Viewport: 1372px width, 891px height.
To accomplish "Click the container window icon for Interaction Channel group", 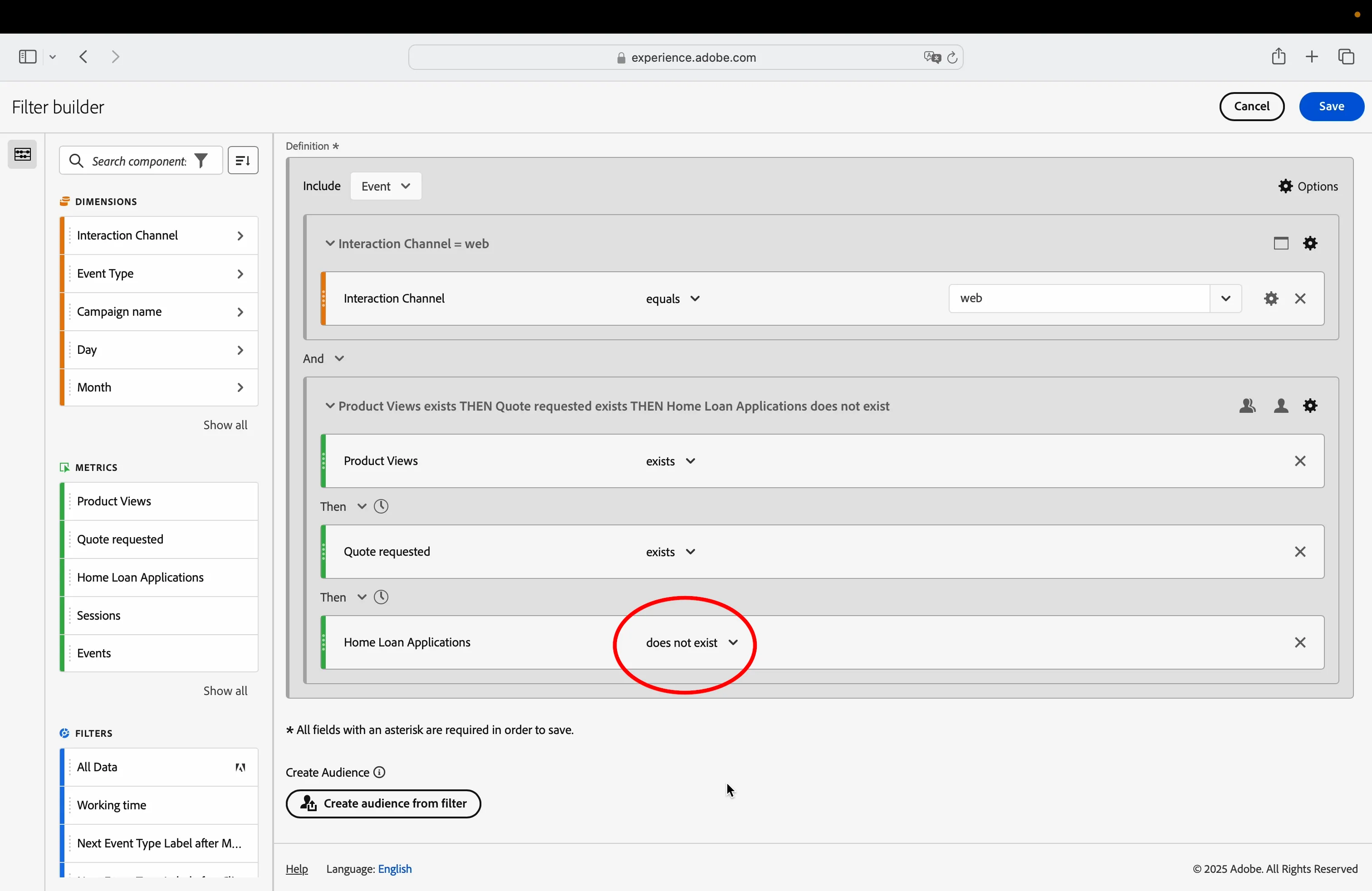I will tap(1281, 243).
